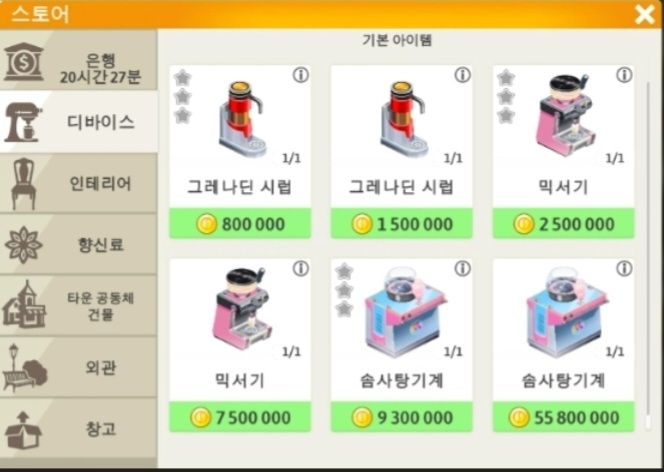The height and width of the screenshot is (472, 664).
Task: Buy 솜사탕기계 for 9 300 000 coins
Action: [x=402, y=417]
